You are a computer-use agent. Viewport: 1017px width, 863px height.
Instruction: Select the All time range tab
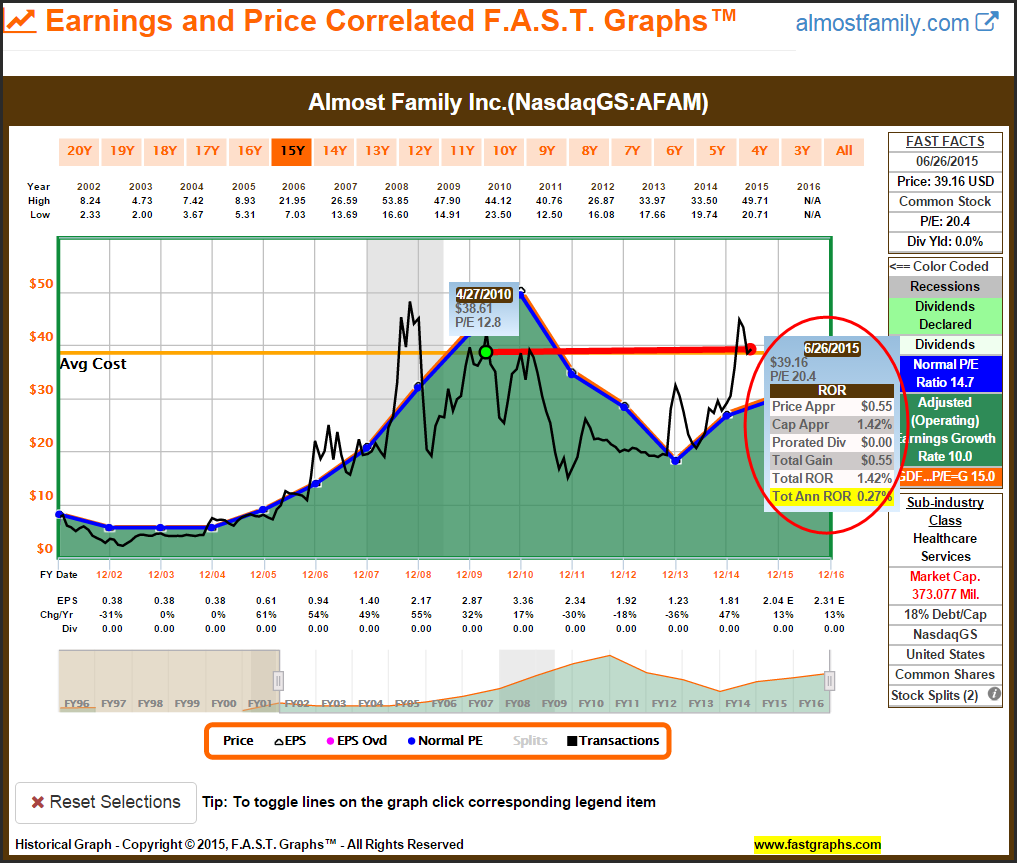pos(844,151)
